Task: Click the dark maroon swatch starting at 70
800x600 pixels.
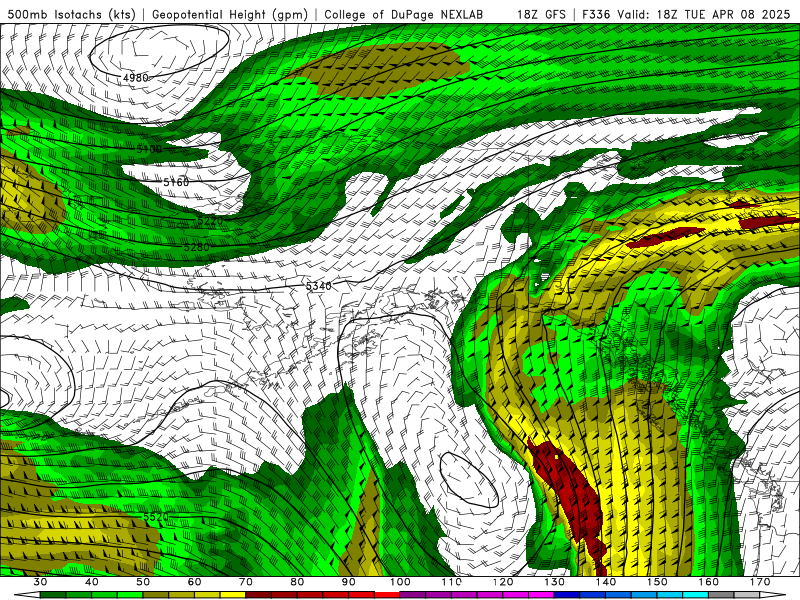Action: 259,595
